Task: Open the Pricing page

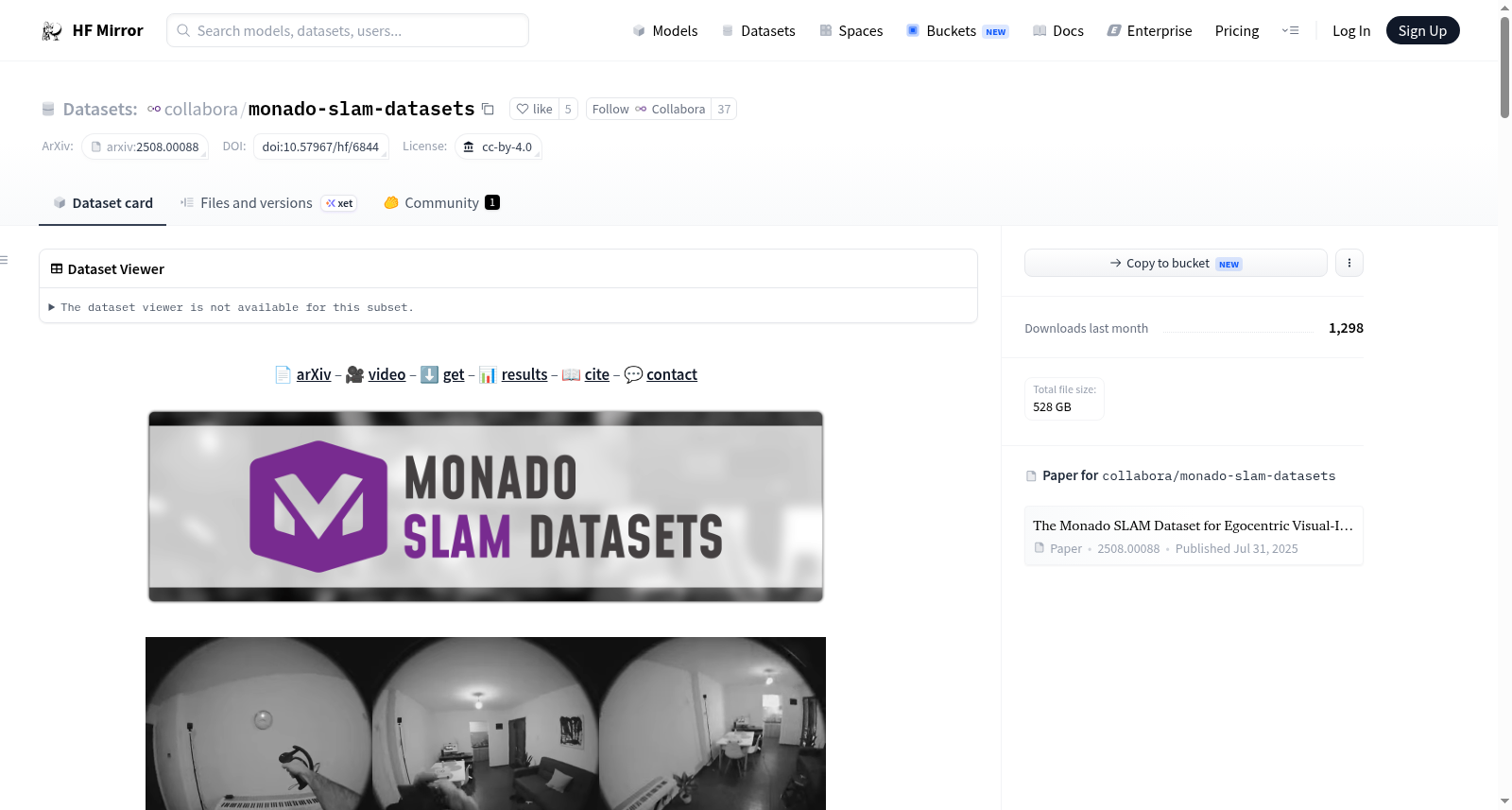Action: 1237,30
